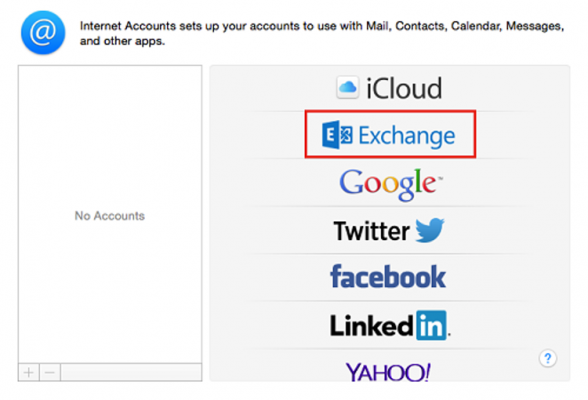Viewport: 588px width, 400px height.
Task: Select the iCloud text label
Action: (x=404, y=88)
